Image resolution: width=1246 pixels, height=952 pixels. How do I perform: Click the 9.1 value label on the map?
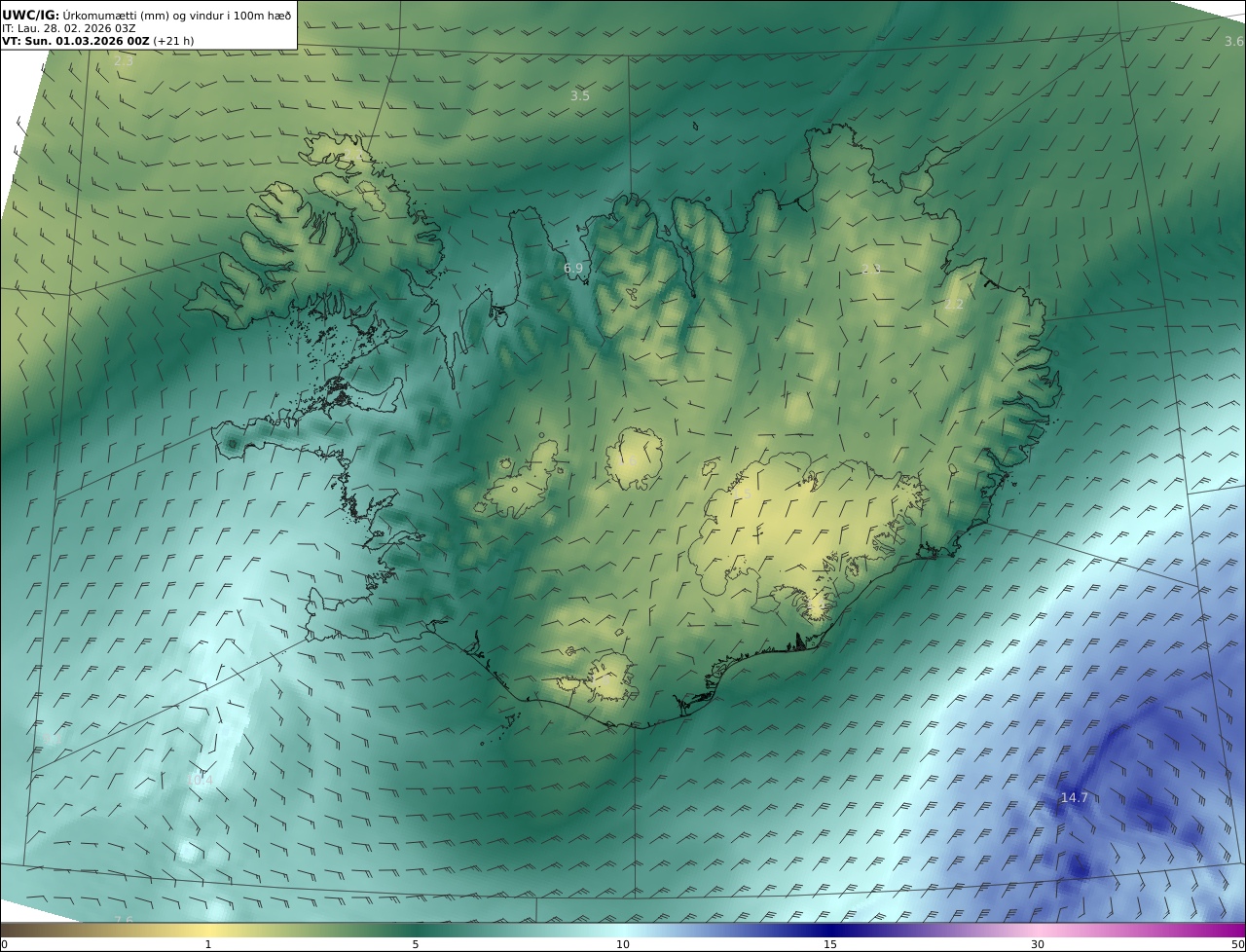pyautogui.click(x=53, y=739)
